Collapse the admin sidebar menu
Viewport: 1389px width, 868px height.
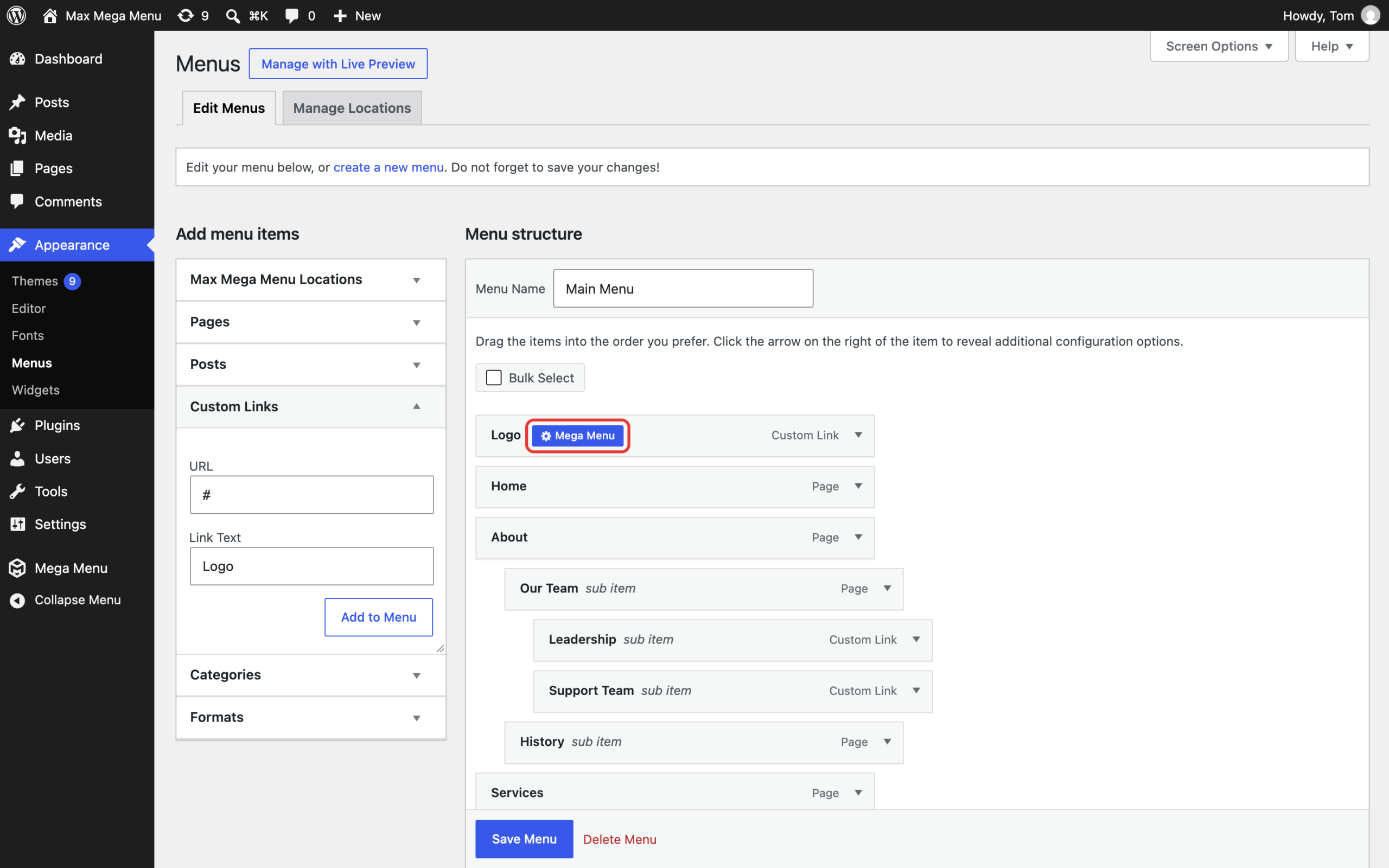click(x=77, y=600)
